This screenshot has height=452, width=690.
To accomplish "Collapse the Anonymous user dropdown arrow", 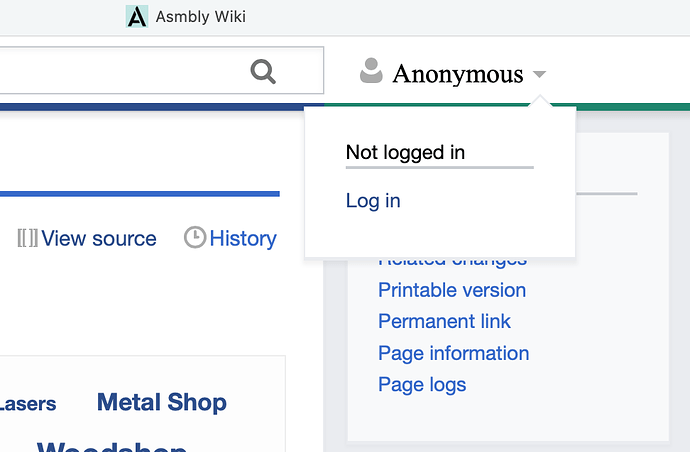I will [x=539, y=74].
